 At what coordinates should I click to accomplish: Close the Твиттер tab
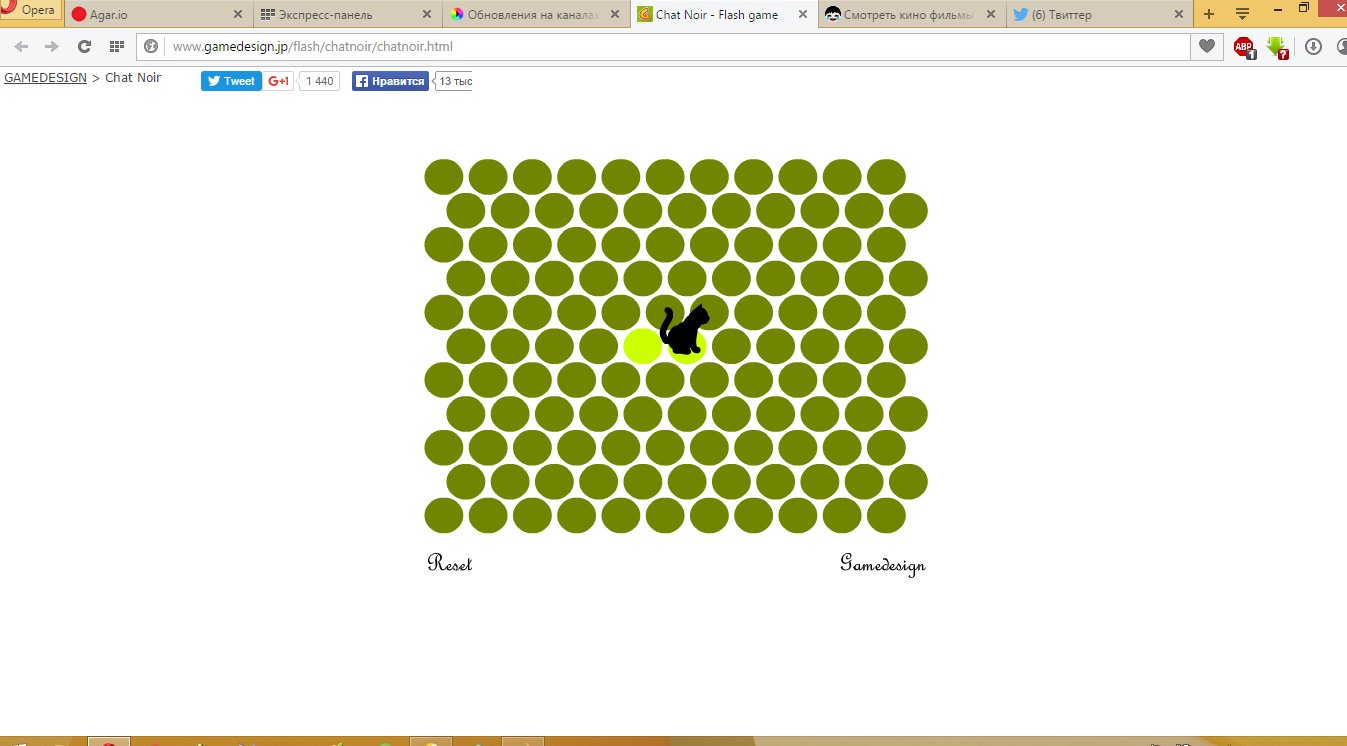pos(1179,15)
